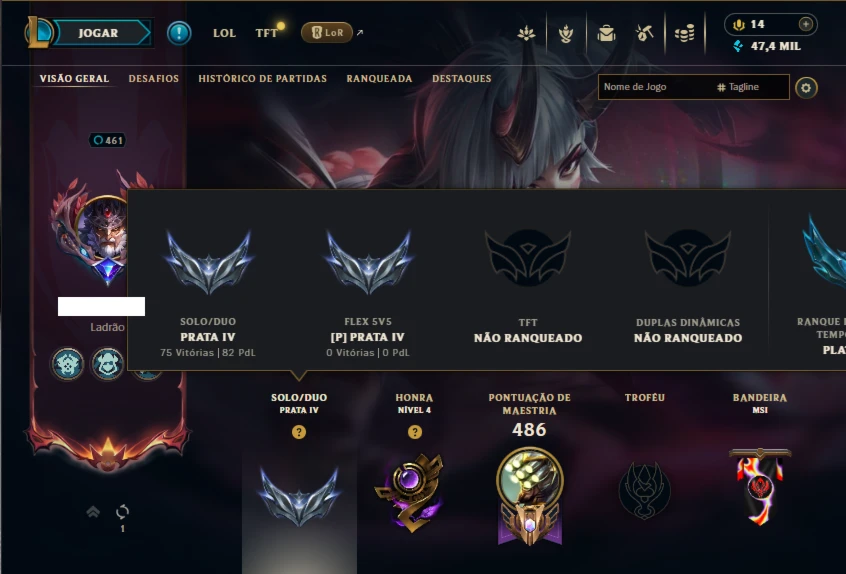846x574 pixels.
Task: Expand the profile chevron-up arrows icon
Action: 93,511
